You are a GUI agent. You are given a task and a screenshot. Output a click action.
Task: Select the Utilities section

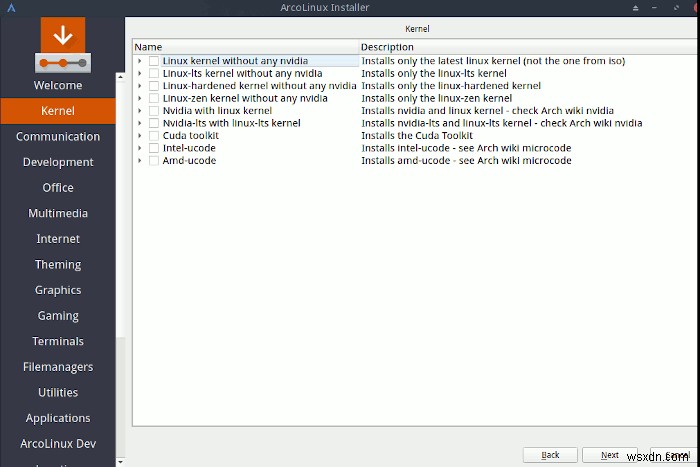pyautogui.click(x=58, y=392)
